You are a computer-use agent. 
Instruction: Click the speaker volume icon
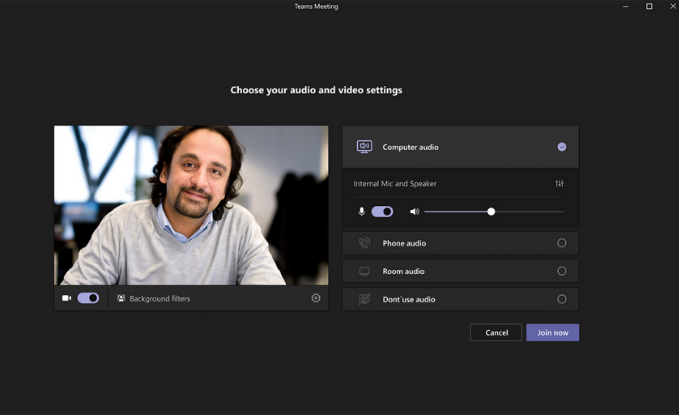[x=414, y=212]
